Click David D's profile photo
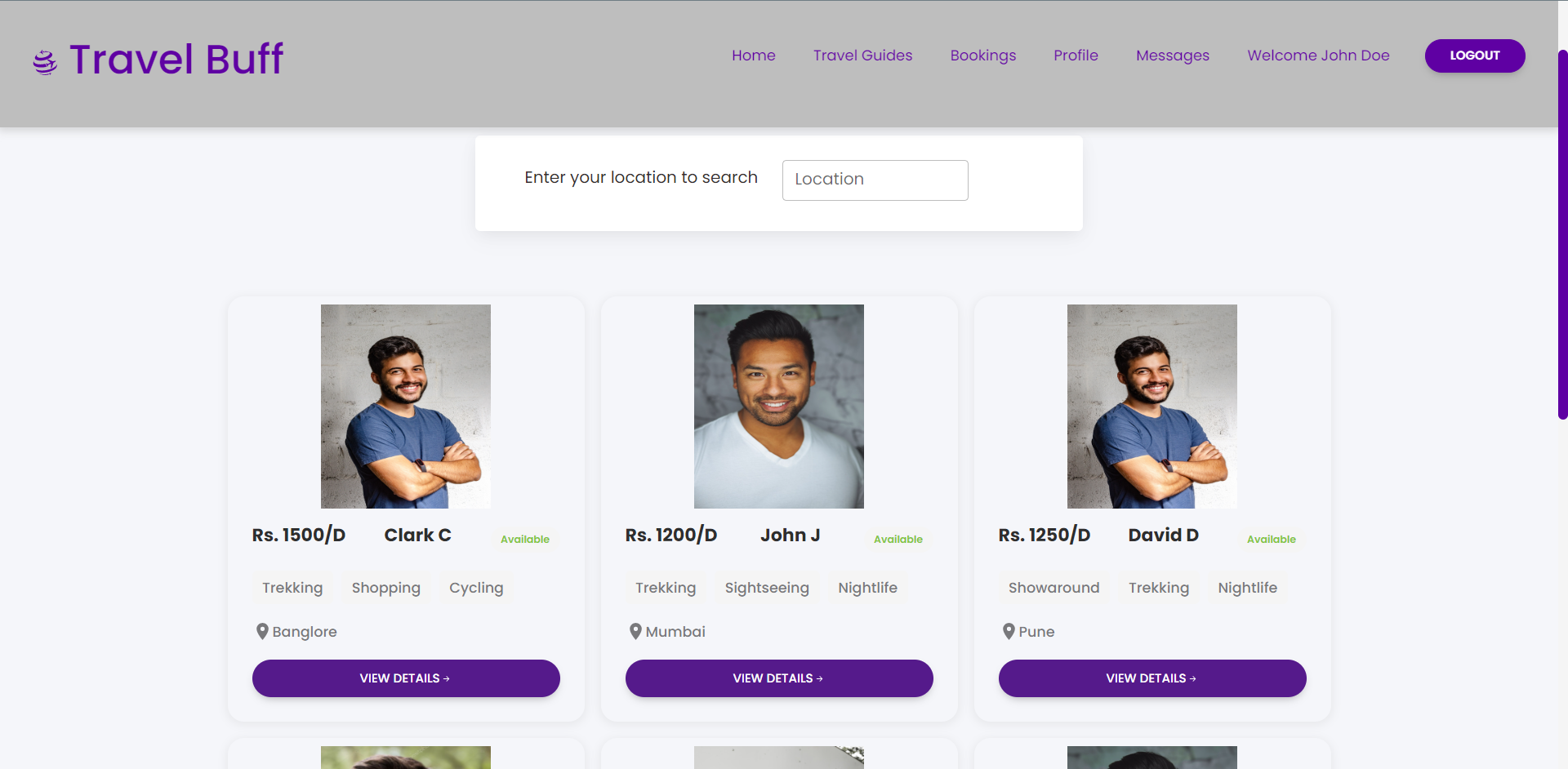This screenshot has width=1568, height=769. click(1151, 406)
